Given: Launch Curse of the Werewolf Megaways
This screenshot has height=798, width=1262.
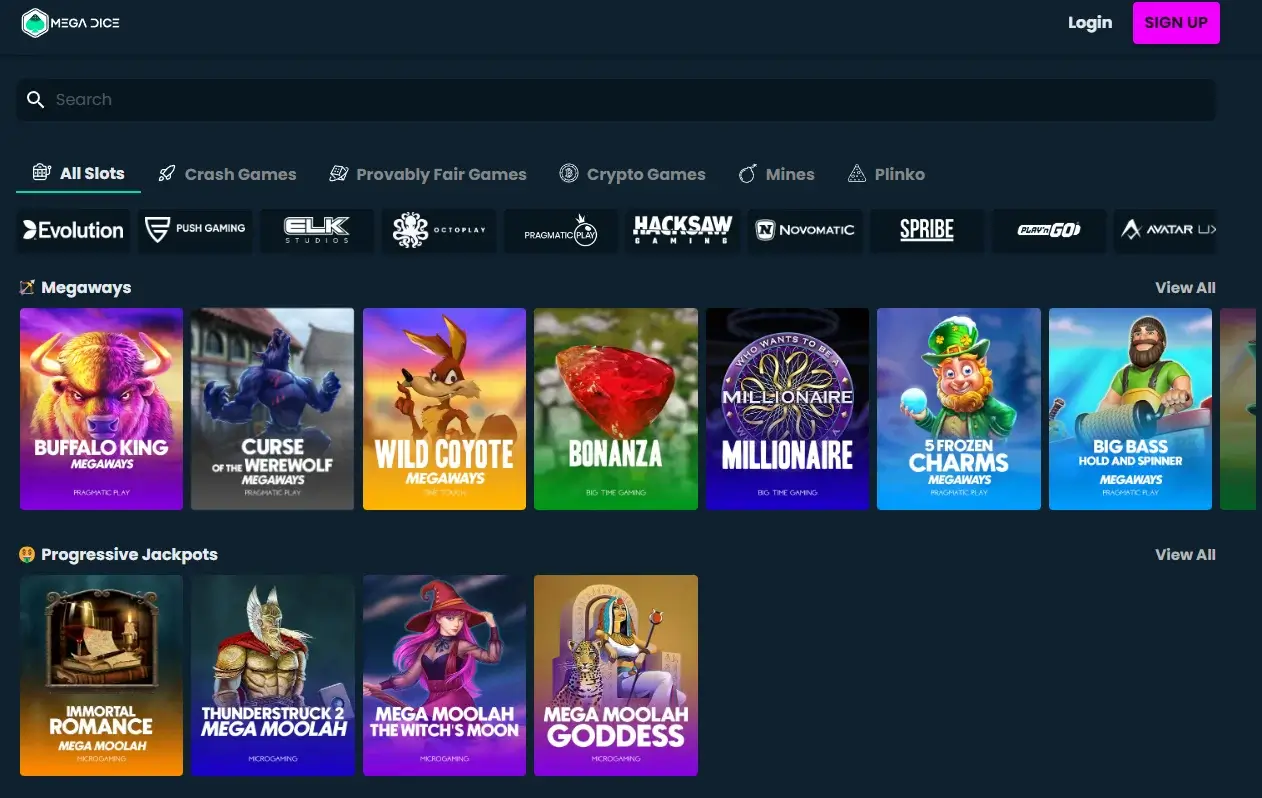Looking at the screenshot, I should 272,409.
